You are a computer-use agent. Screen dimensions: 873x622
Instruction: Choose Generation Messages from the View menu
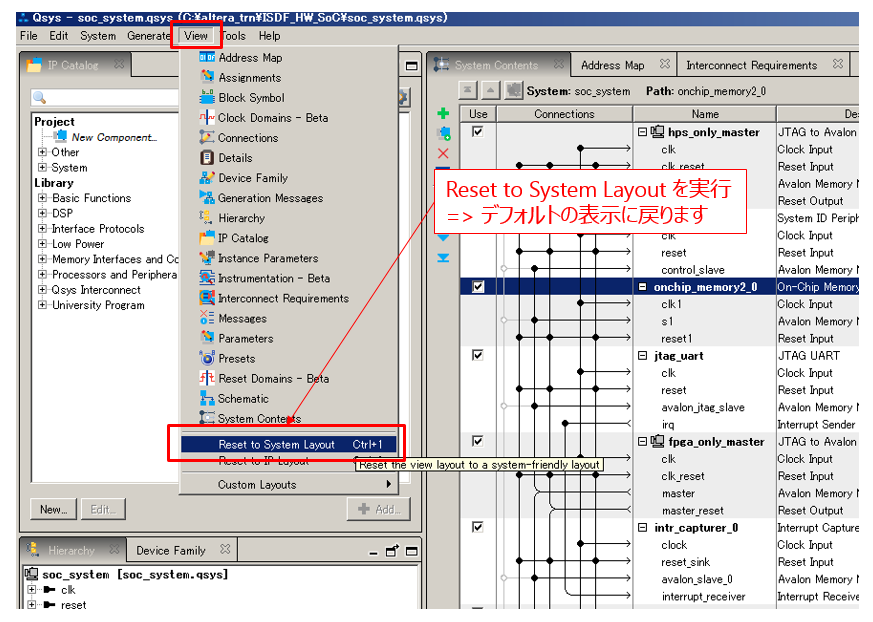(x=270, y=198)
